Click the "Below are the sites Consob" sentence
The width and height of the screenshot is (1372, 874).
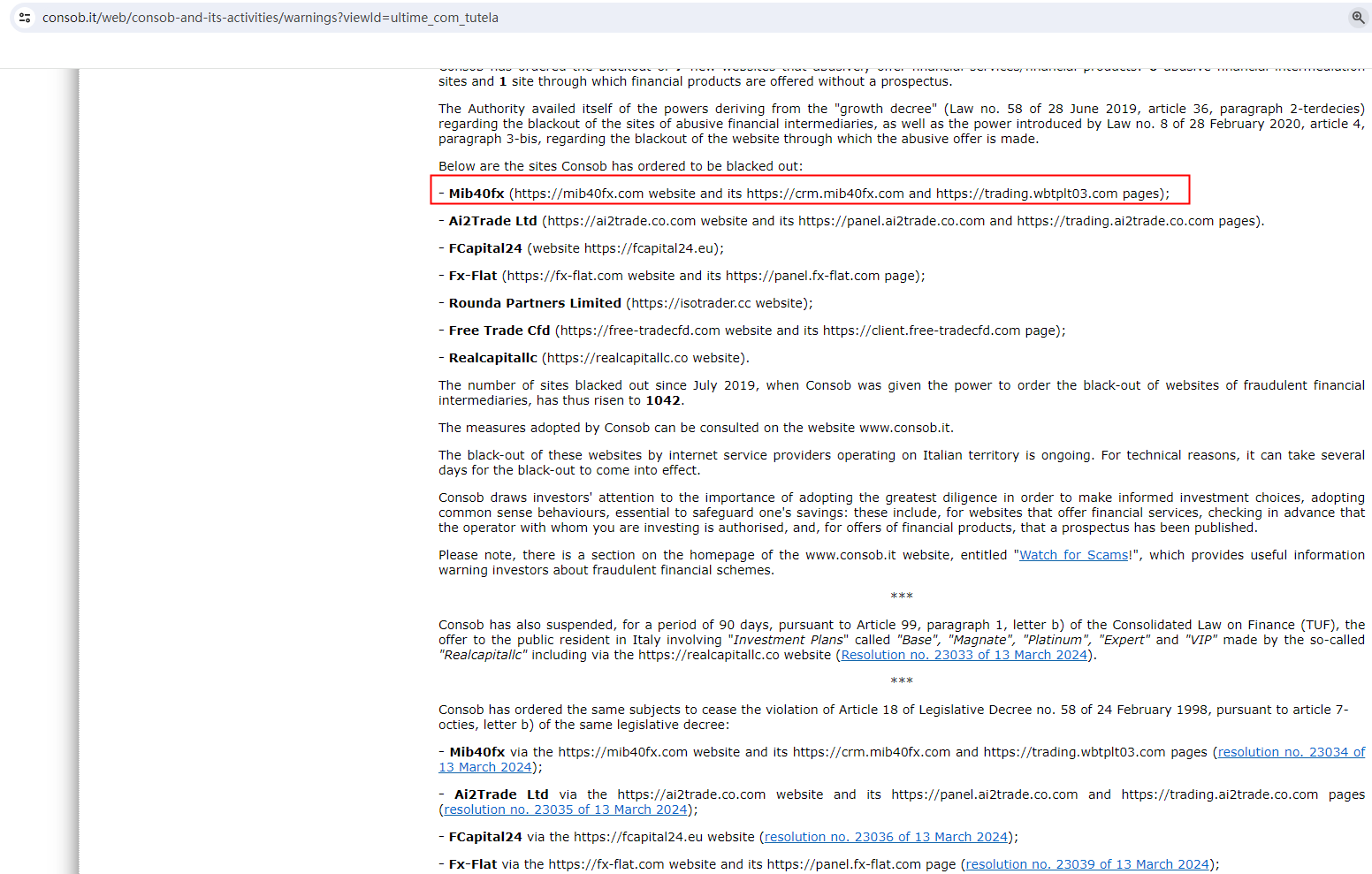[x=621, y=166]
